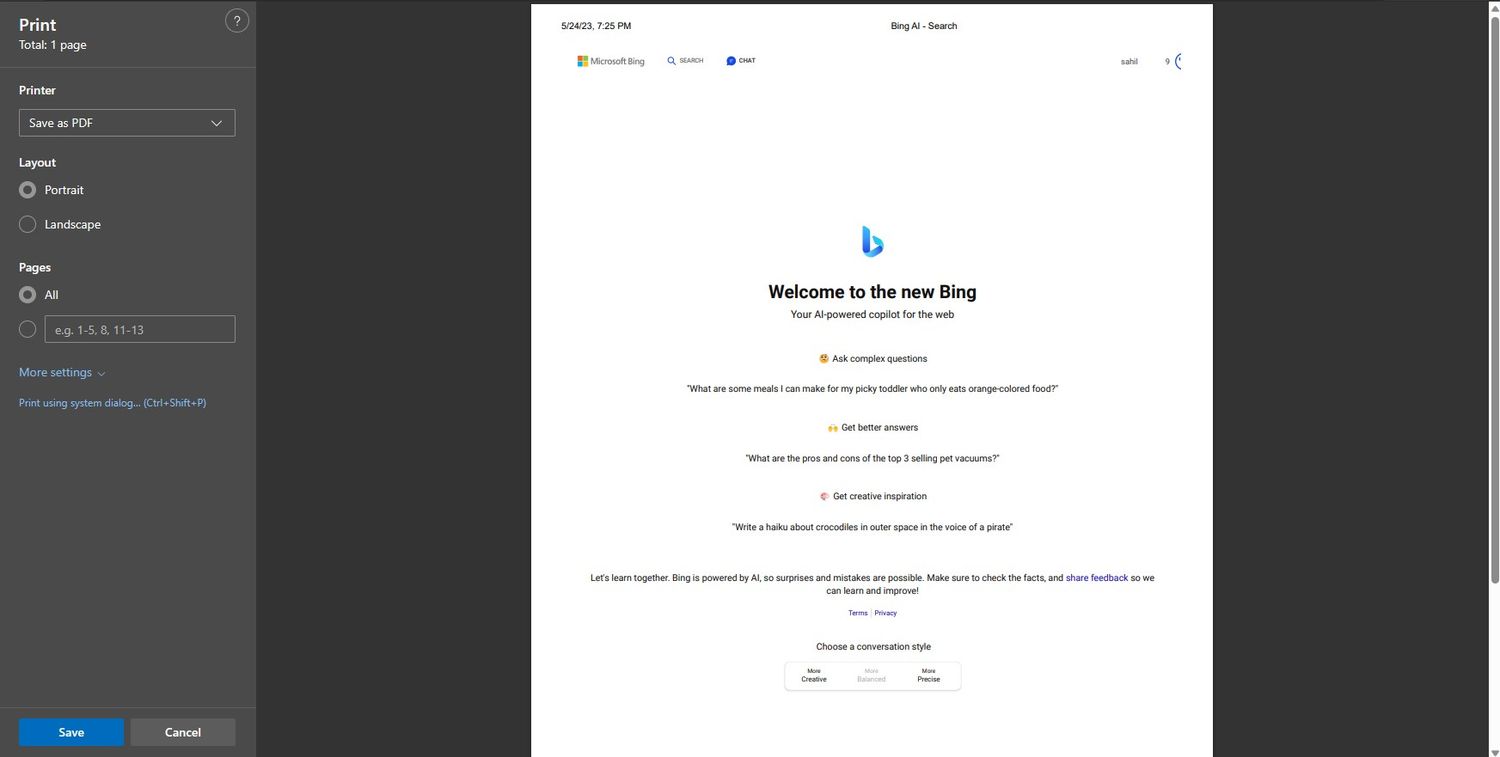The height and width of the screenshot is (757, 1500).
Task: Click the page range input field
Action: tap(140, 329)
